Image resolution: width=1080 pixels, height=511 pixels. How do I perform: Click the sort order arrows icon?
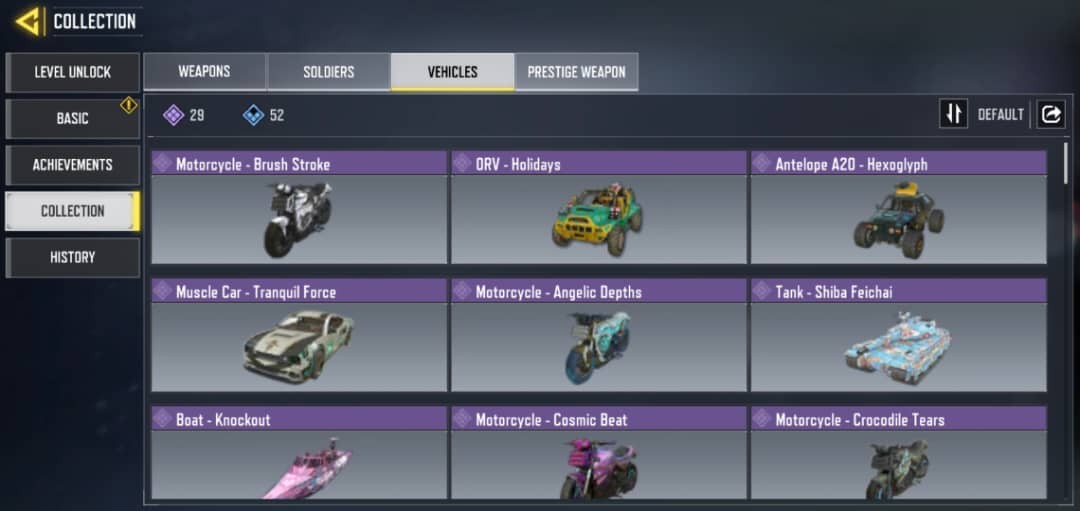[954, 114]
